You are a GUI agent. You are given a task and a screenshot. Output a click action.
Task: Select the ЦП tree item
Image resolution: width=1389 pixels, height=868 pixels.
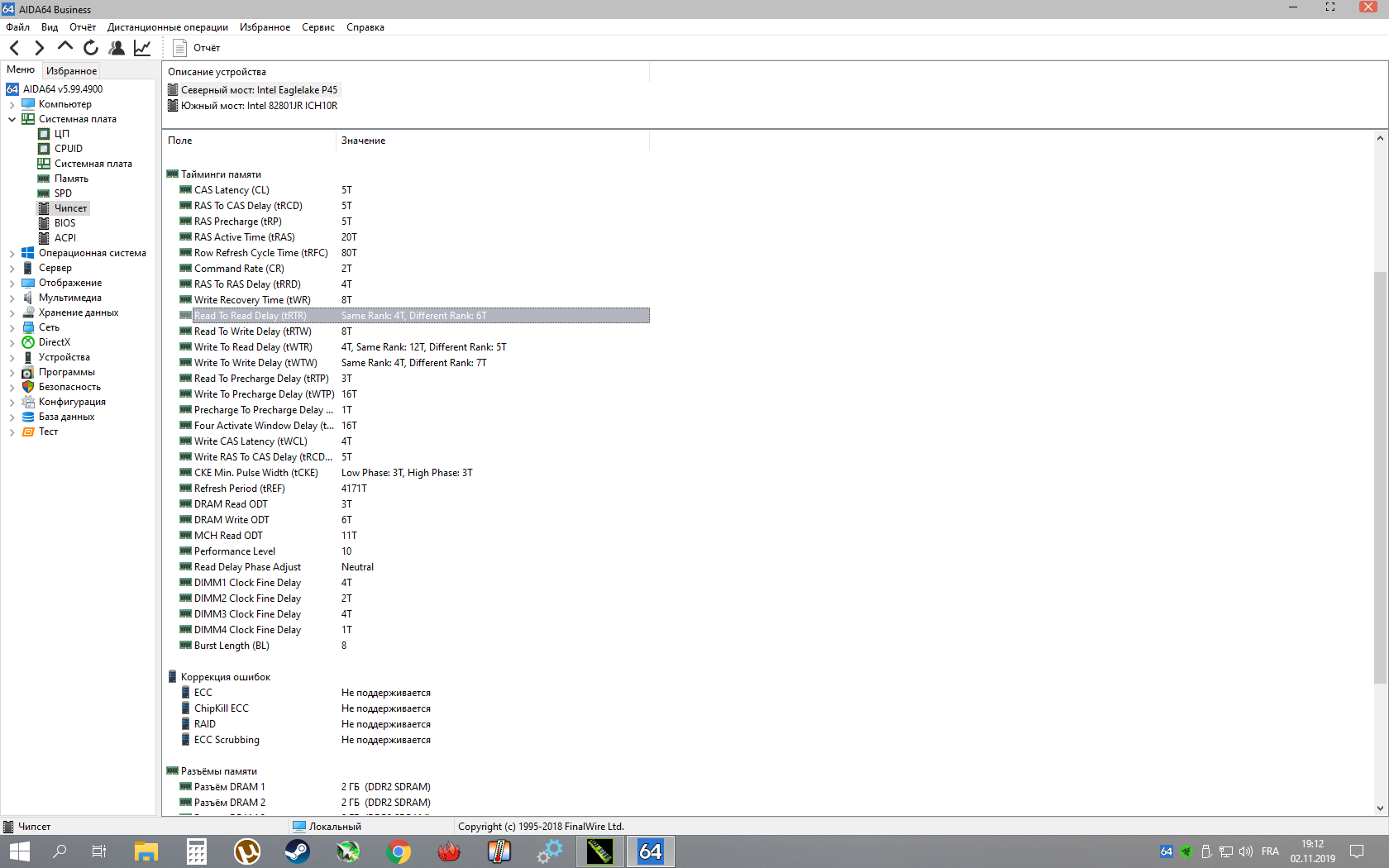click(62, 134)
